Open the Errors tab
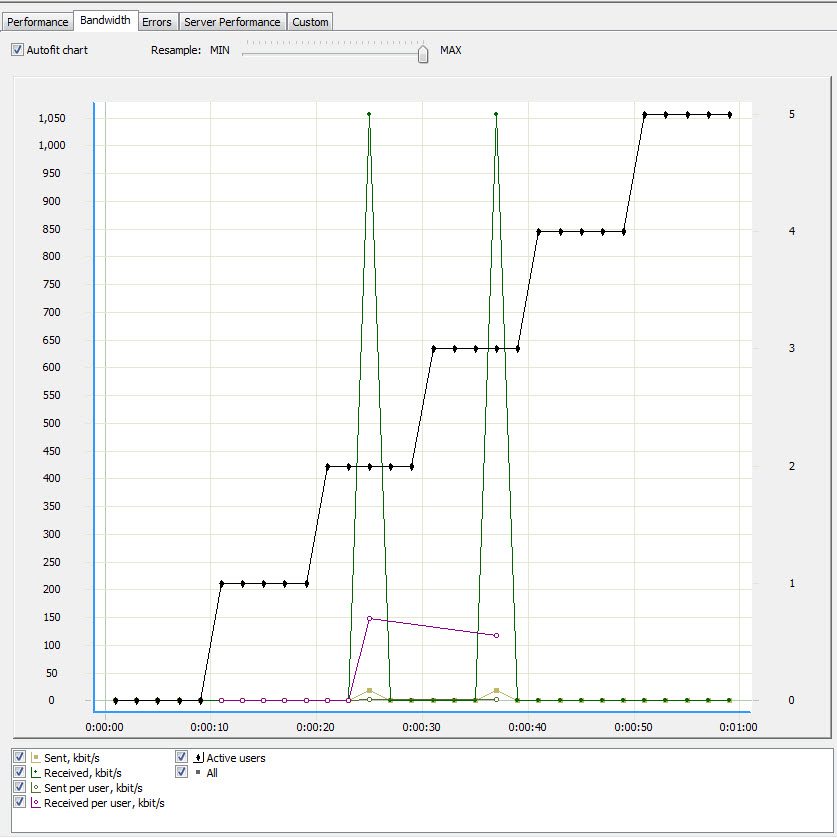837x838 pixels. 157,22
